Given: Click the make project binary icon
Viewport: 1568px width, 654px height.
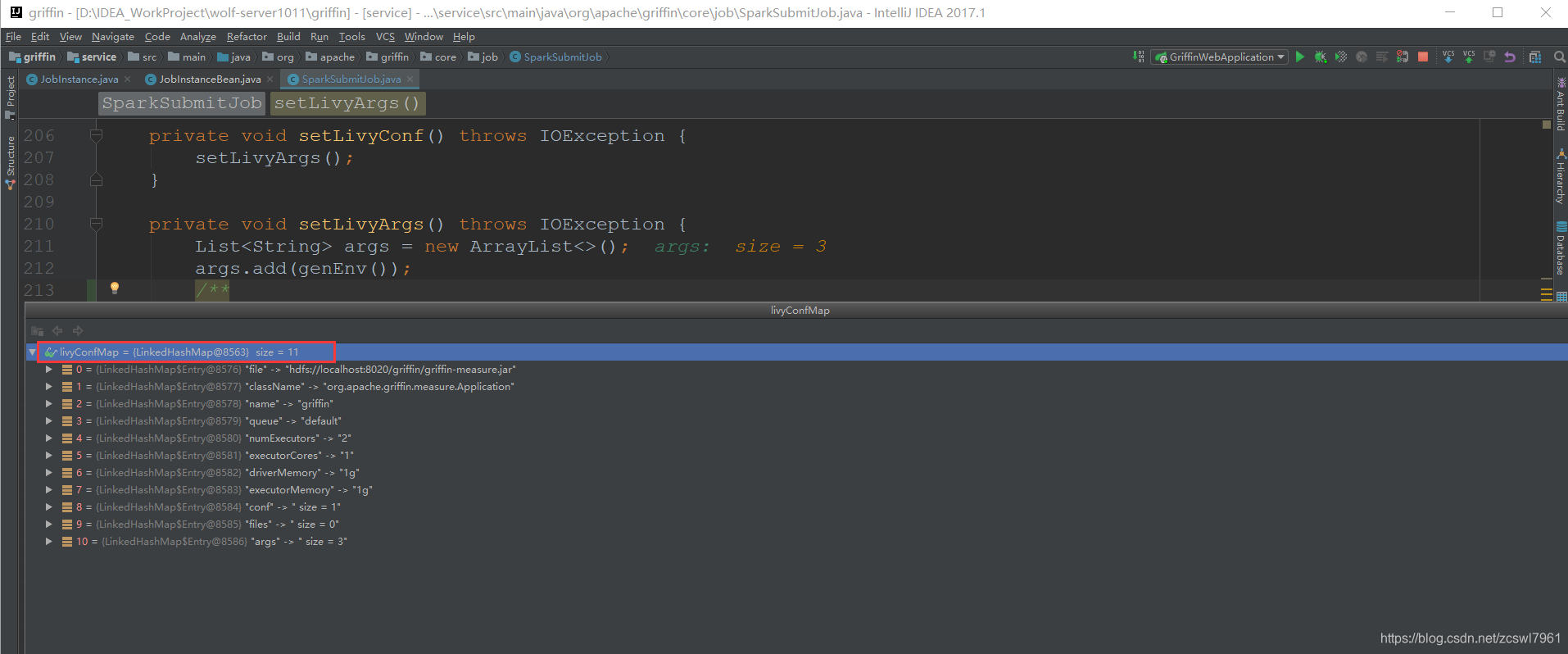Looking at the screenshot, I should tap(1139, 57).
